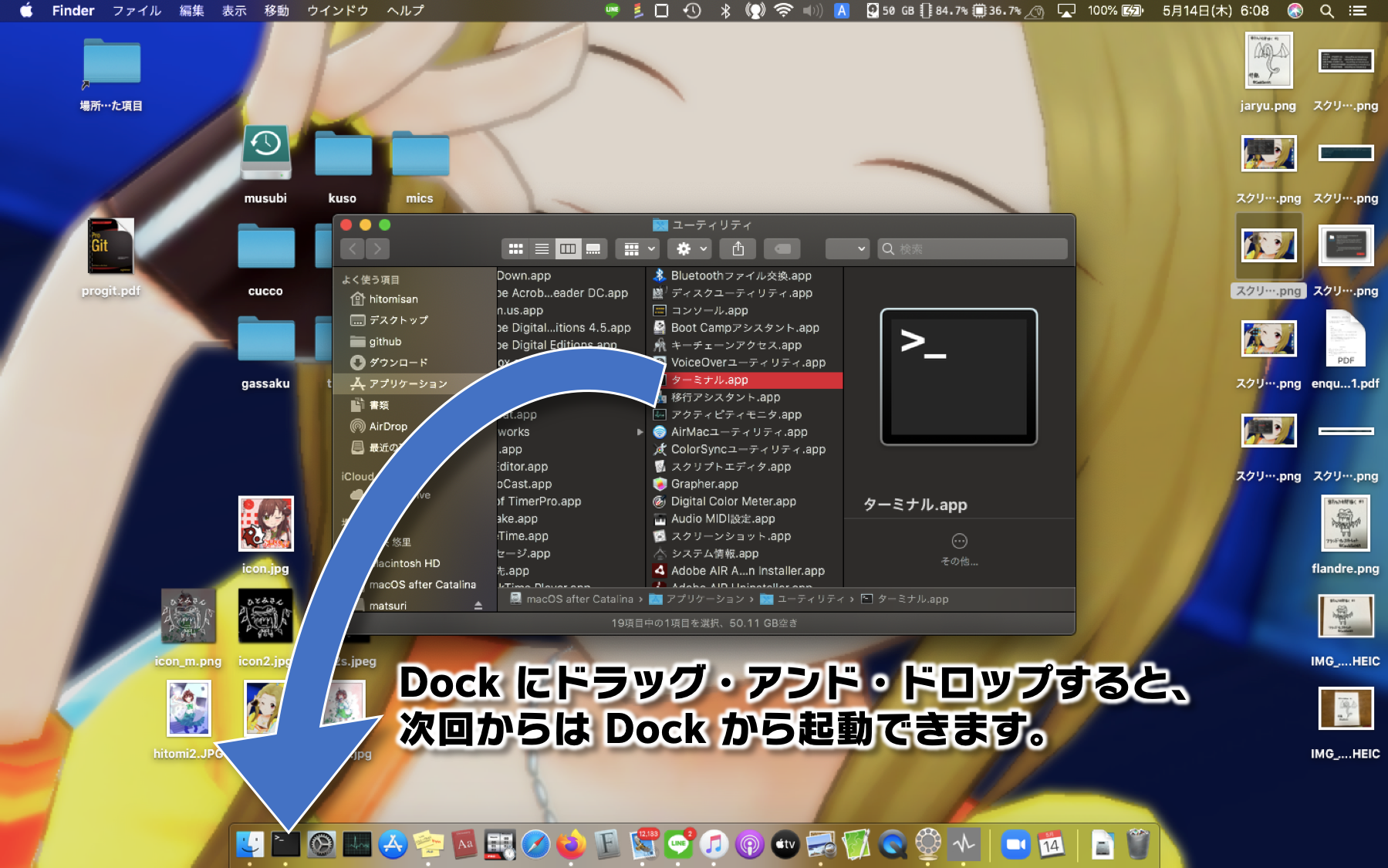Open System Preferences from the Dock

322,844
